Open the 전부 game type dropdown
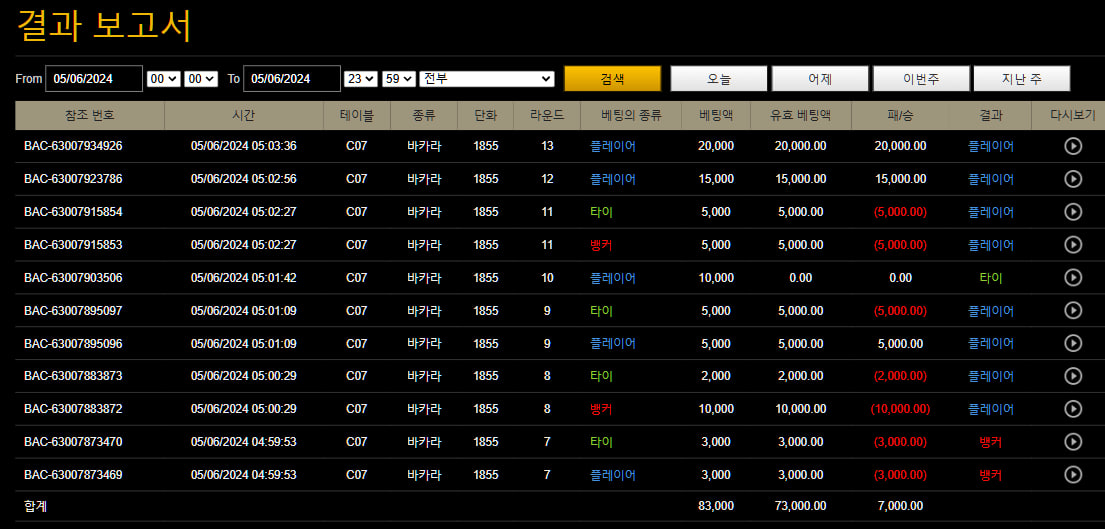The image size is (1105, 529). pyautogui.click(x=487, y=79)
